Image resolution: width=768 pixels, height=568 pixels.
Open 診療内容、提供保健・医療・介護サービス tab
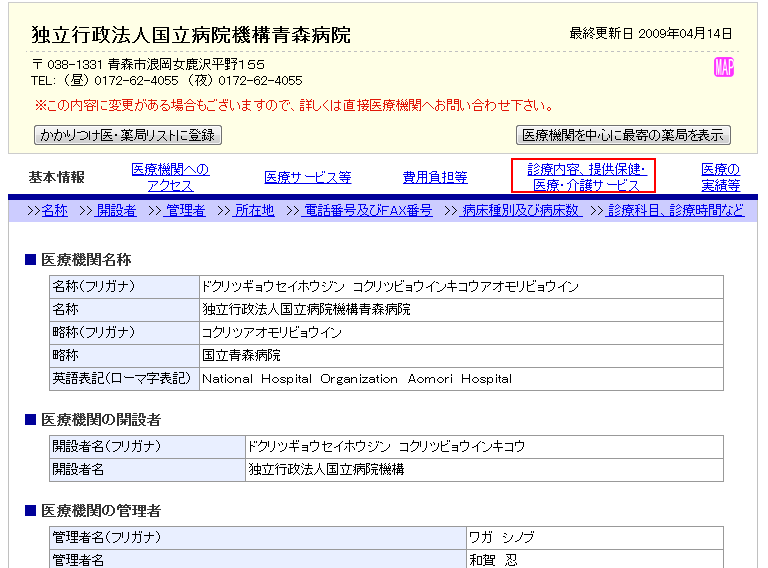tap(587, 177)
